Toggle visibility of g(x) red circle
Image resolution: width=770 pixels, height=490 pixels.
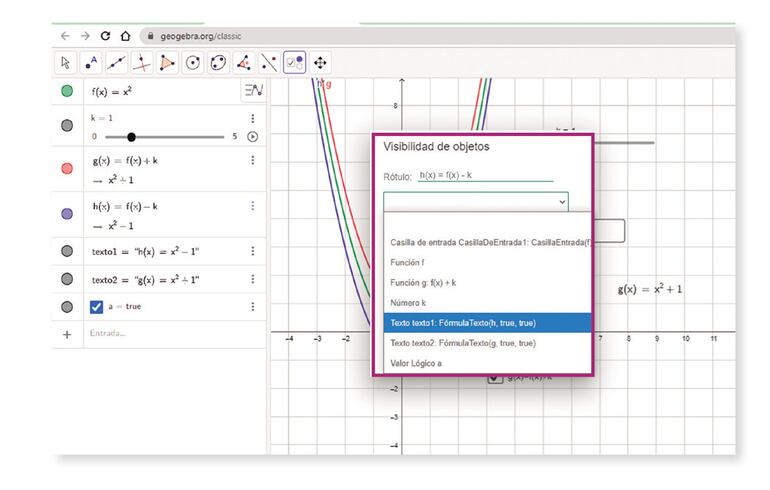[67, 168]
